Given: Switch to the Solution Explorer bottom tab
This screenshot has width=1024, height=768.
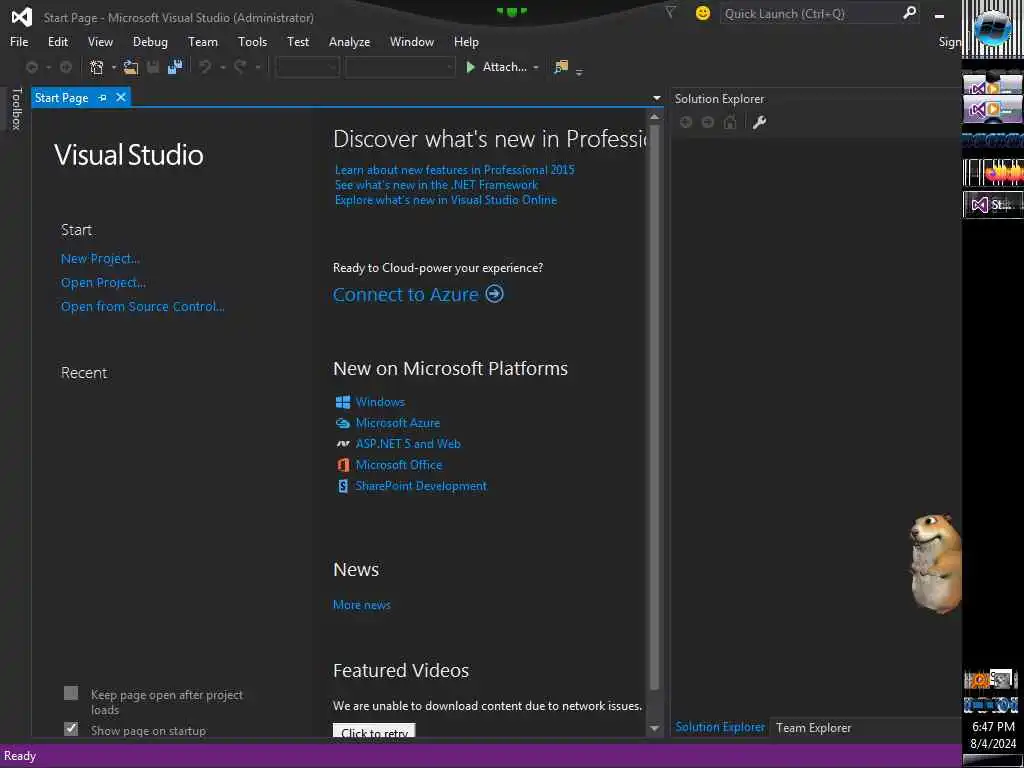Looking at the screenshot, I should tap(720, 727).
